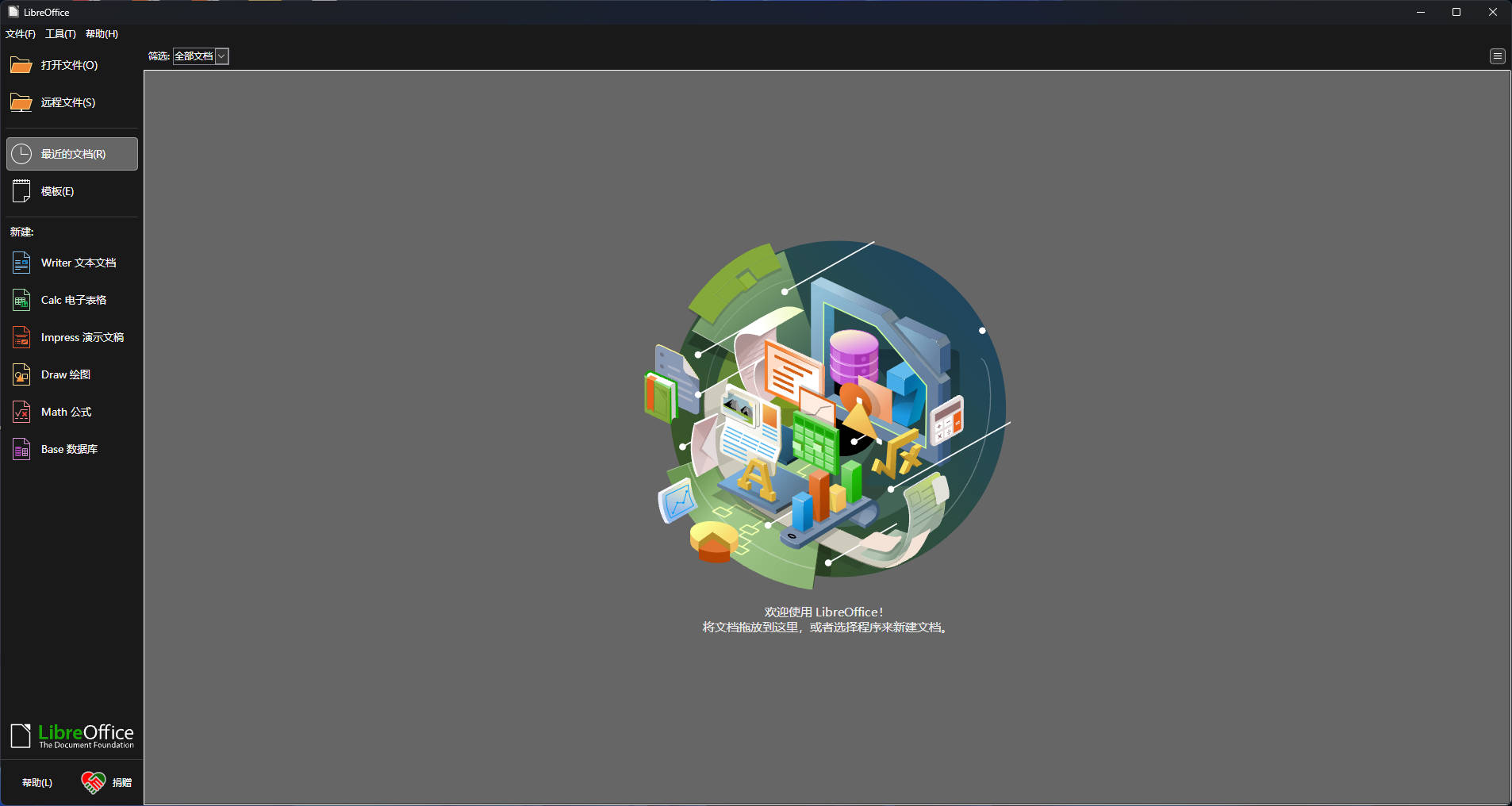Create a new Base 数据库
The image size is (1512, 806).
[72, 449]
